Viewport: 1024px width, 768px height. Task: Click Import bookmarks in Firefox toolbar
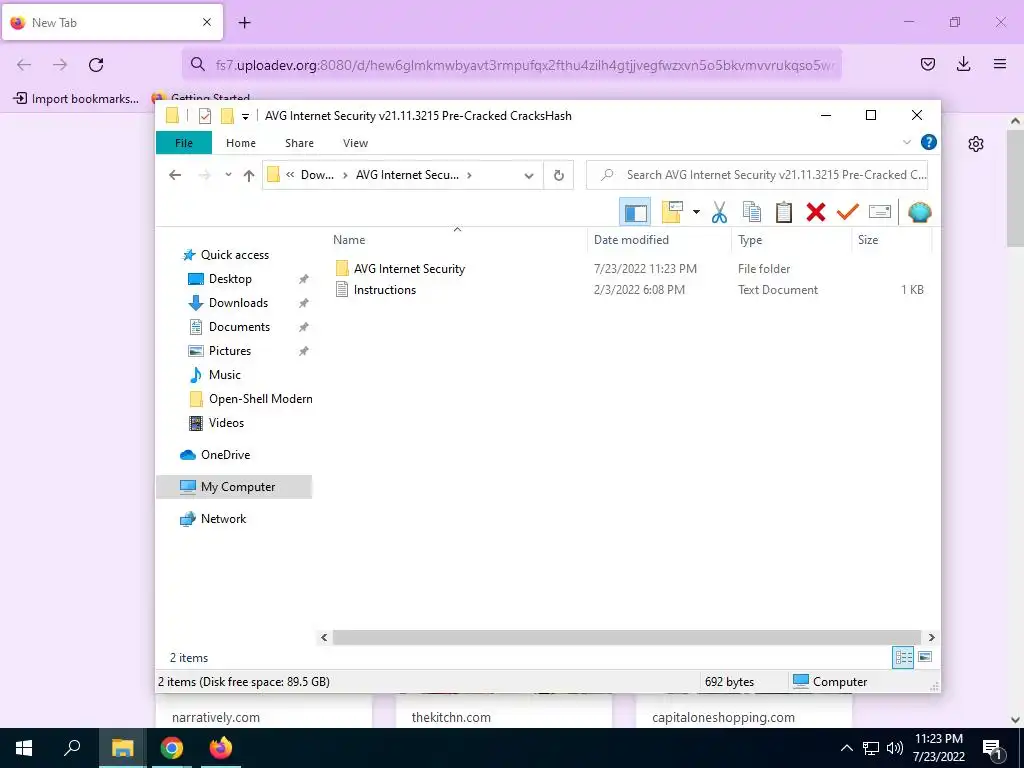76,99
